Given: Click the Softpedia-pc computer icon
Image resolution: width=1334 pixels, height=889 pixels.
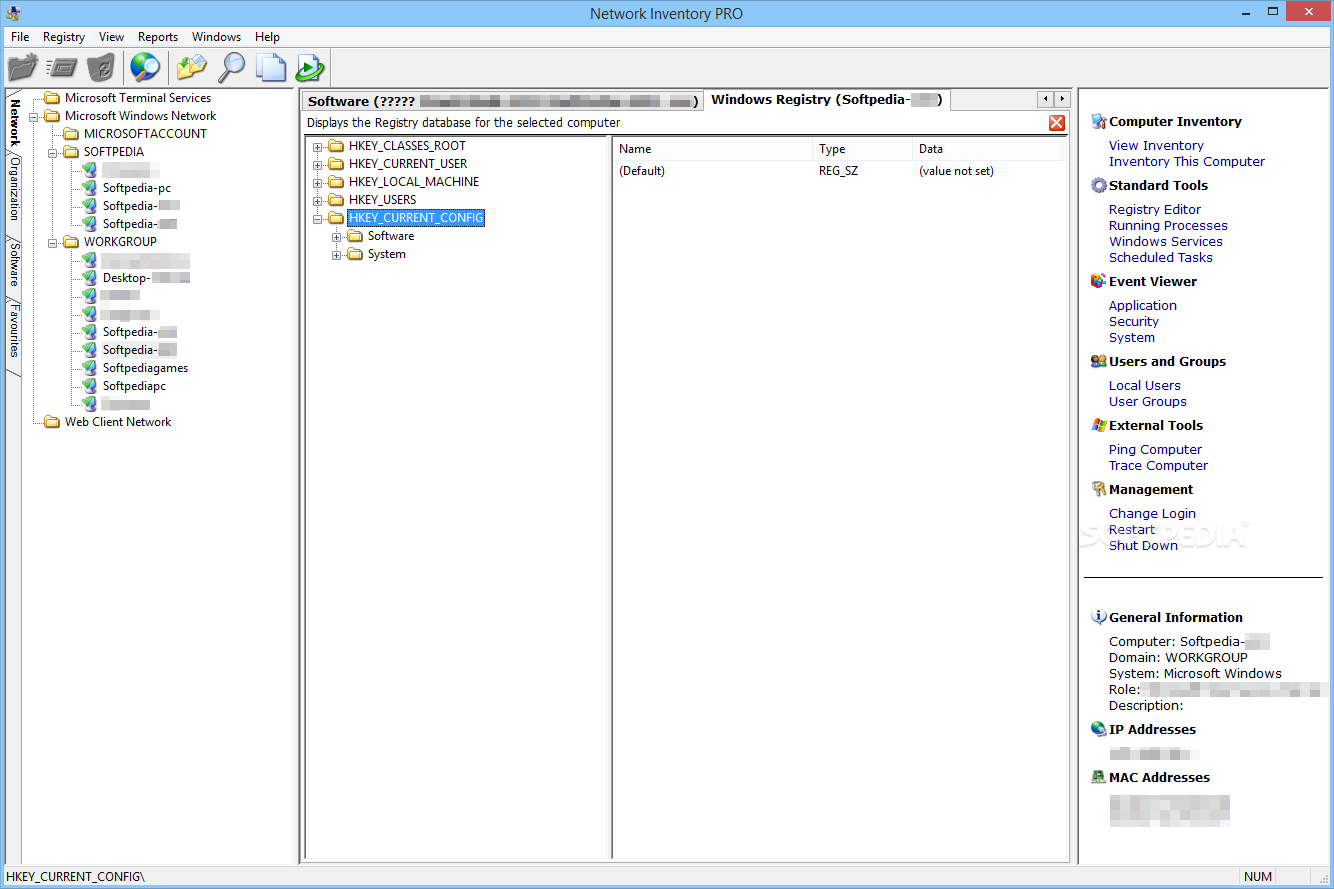Looking at the screenshot, I should [x=90, y=188].
